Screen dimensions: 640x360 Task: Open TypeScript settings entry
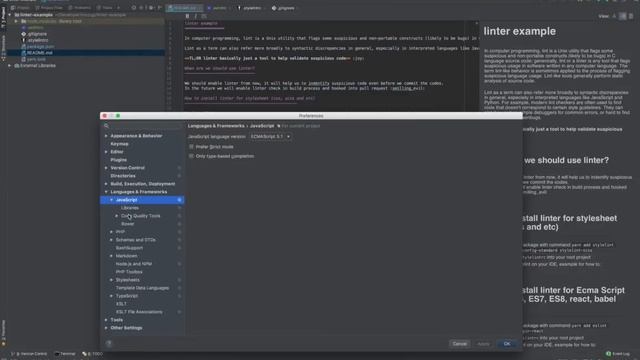click(x=127, y=296)
